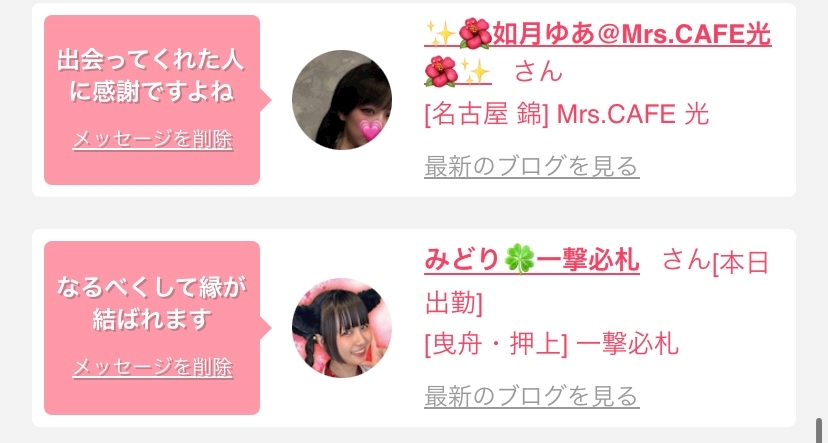Viewport: 828px width, 443px height.
Task: Click the hibiscus emoji on the さん line
Action: (441, 71)
